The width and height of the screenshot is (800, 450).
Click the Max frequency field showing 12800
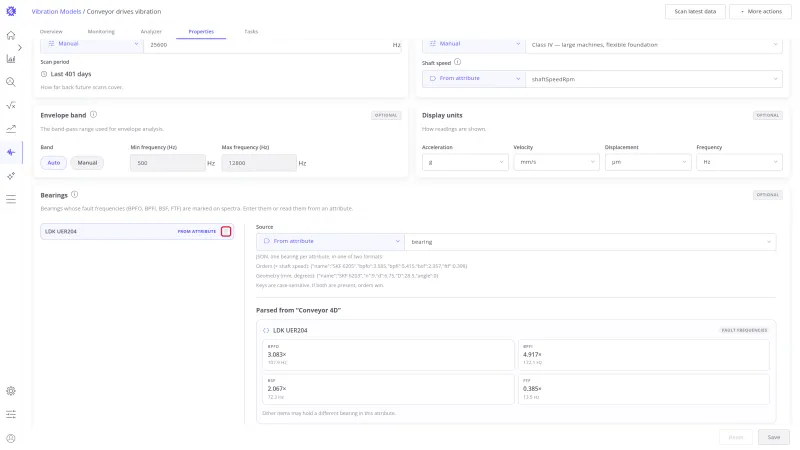tap(259, 163)
